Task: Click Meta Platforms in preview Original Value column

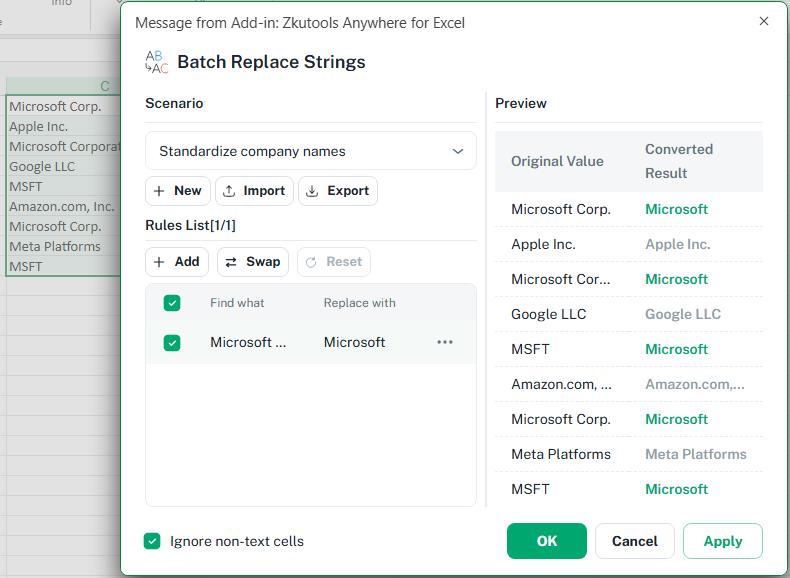Action: (x=561, y=455)
